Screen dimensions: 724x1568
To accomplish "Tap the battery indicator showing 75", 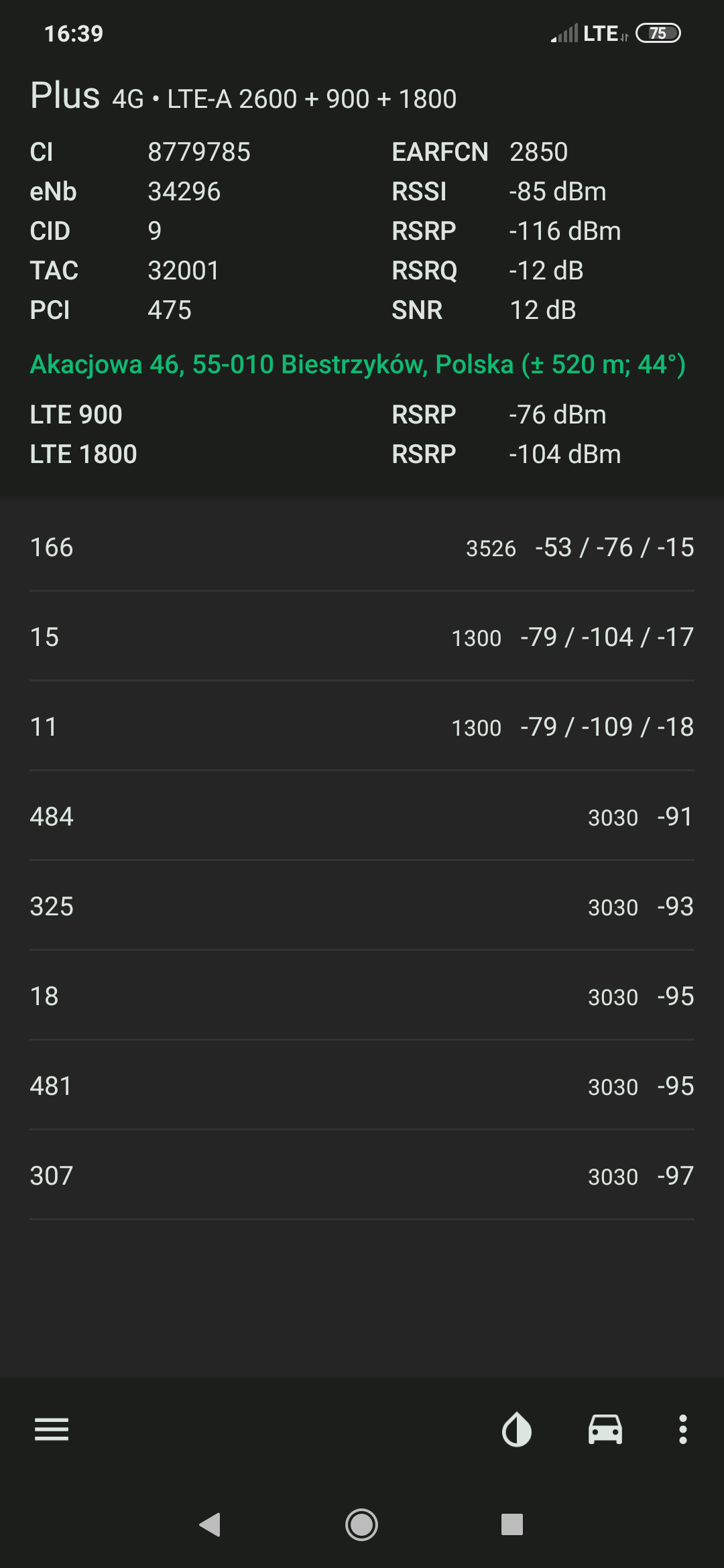I will click(658, 34).
